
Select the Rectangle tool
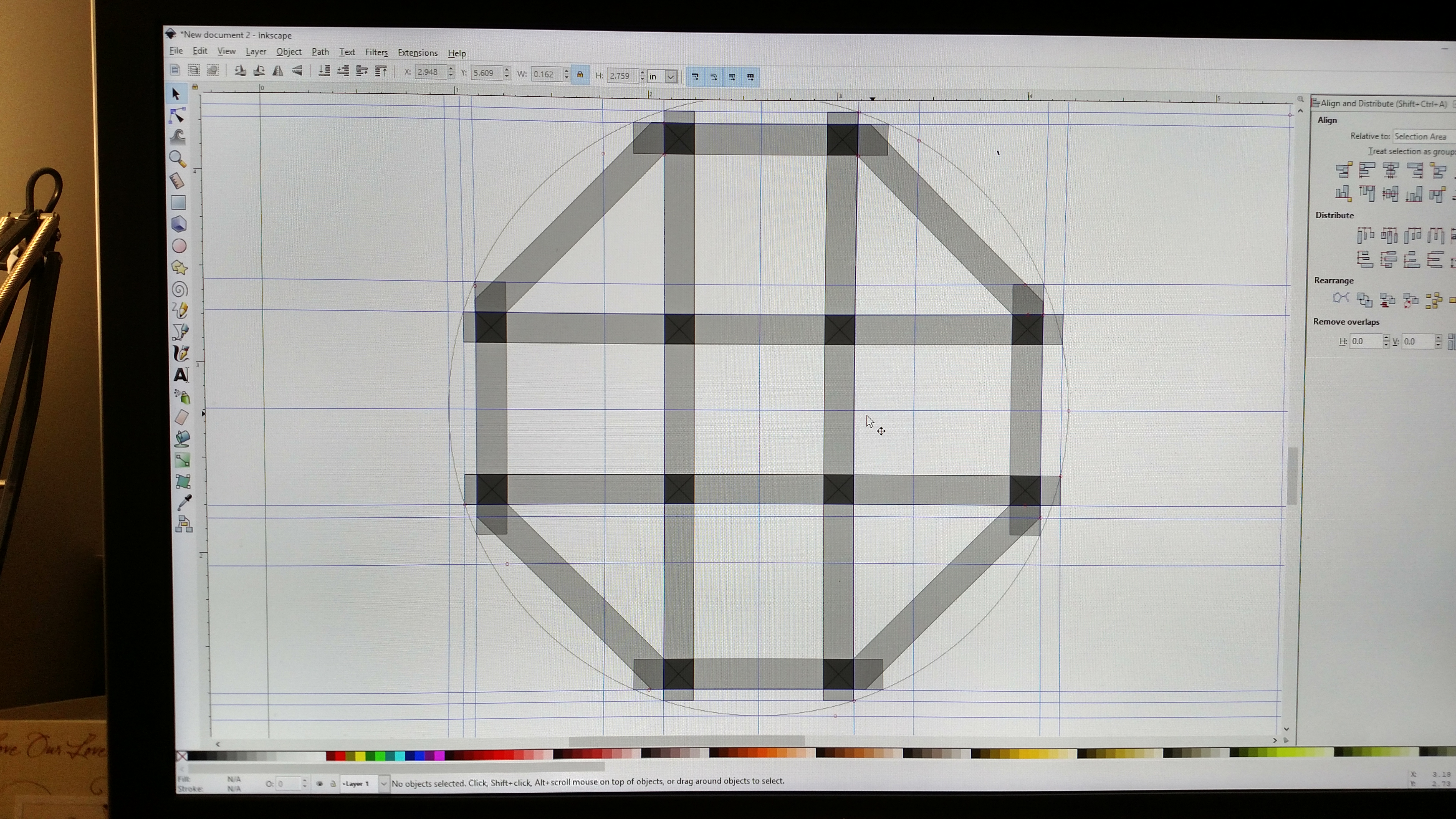pyautogui.click(x=179, y=202)
